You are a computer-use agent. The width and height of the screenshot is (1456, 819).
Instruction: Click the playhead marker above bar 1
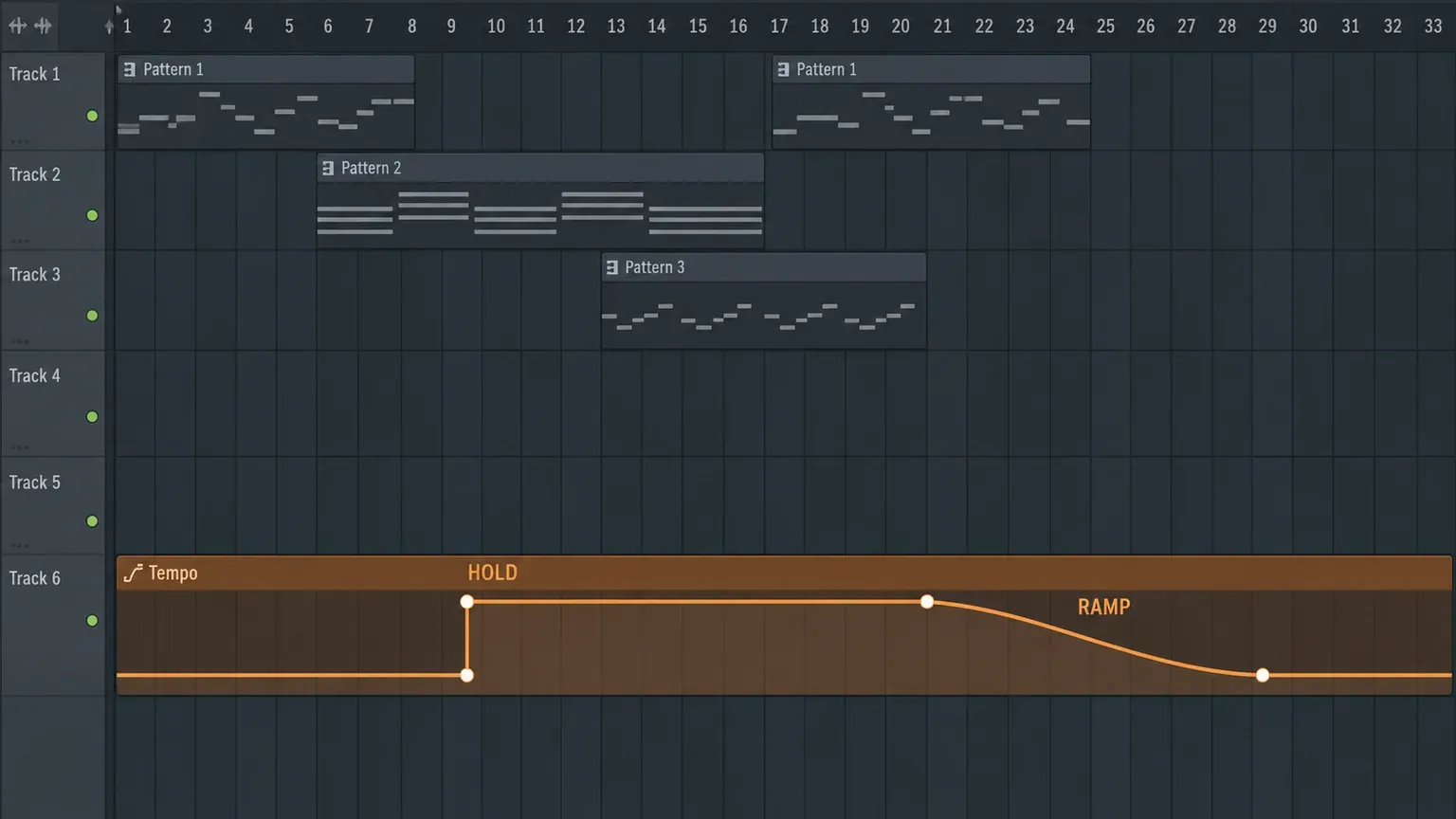coord(118,9)
